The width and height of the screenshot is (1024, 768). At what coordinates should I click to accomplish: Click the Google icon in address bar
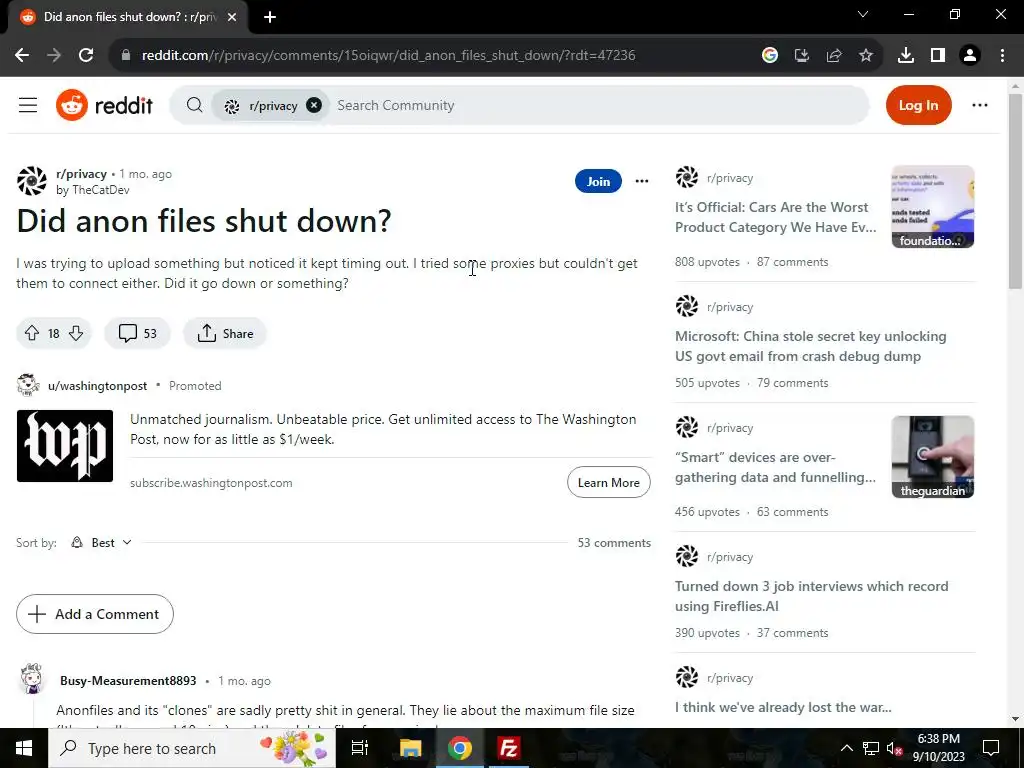coord(770,56)
